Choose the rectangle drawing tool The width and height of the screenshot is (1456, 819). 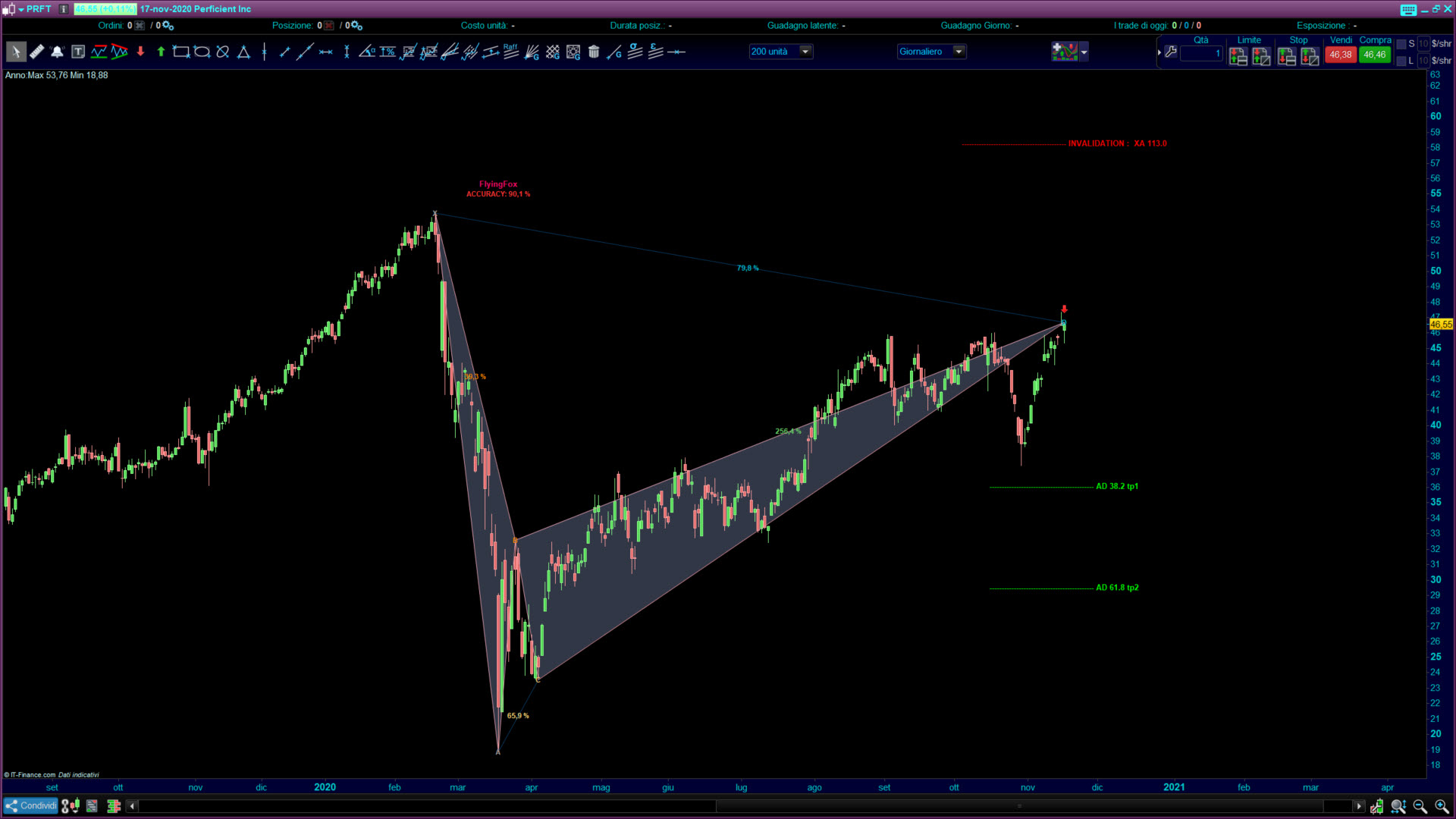tap(180, 52)
